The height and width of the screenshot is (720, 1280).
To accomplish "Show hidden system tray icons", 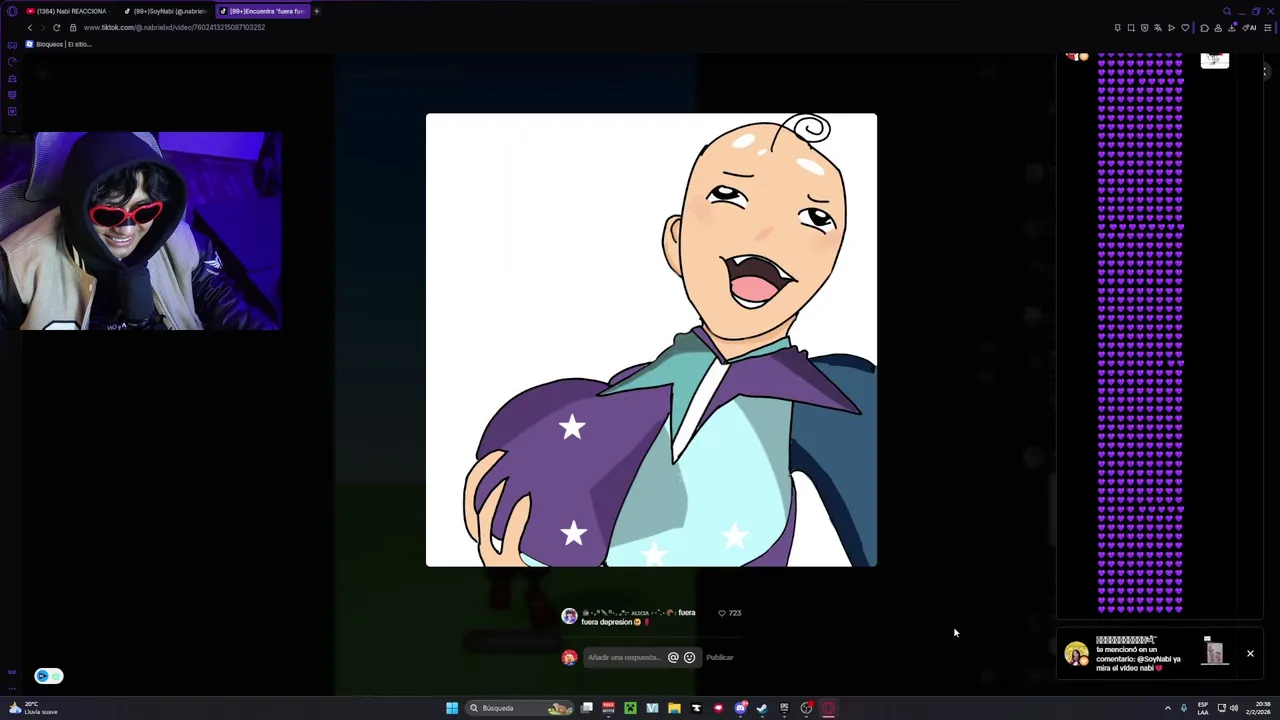I will (x=1168, y=708).
